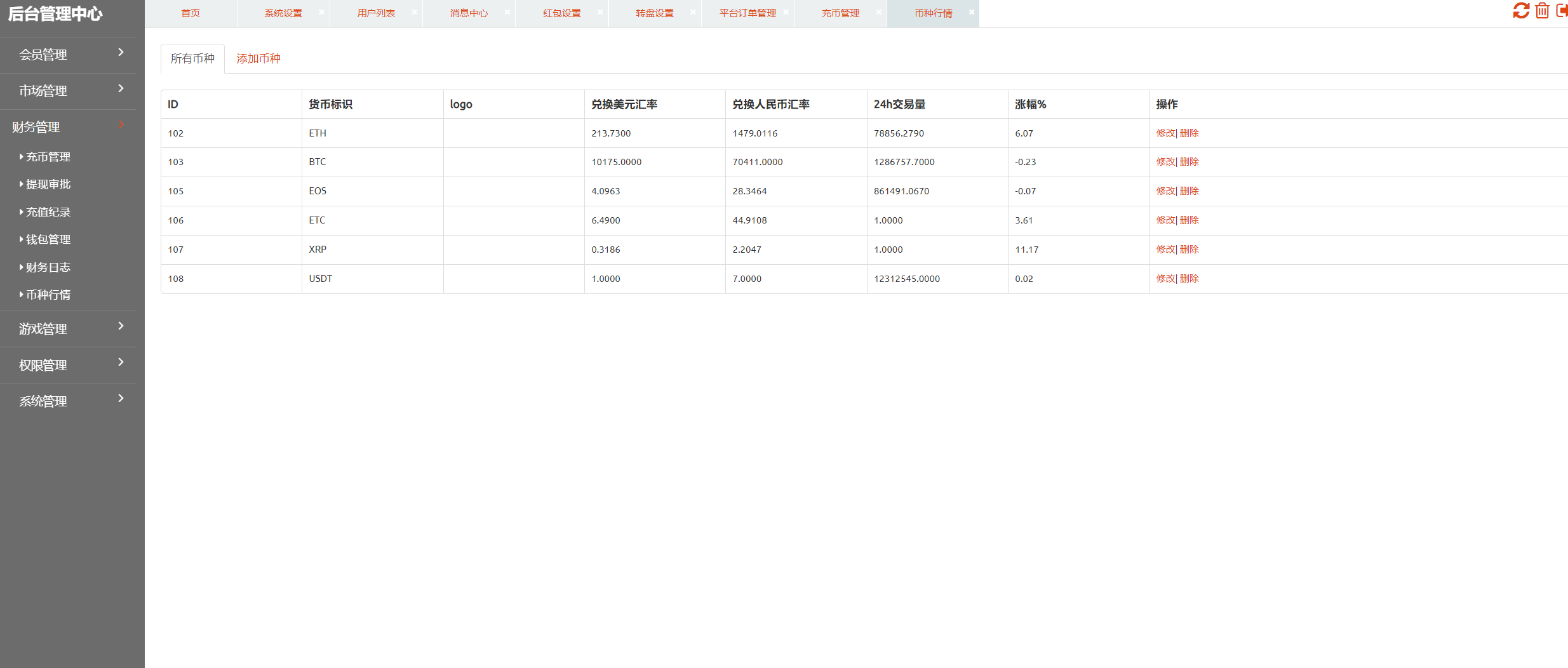Screen dimensions: 1568x668
Task: Close the 系统设置 tab
Action: pyautogui.click(x=321, y=12)
